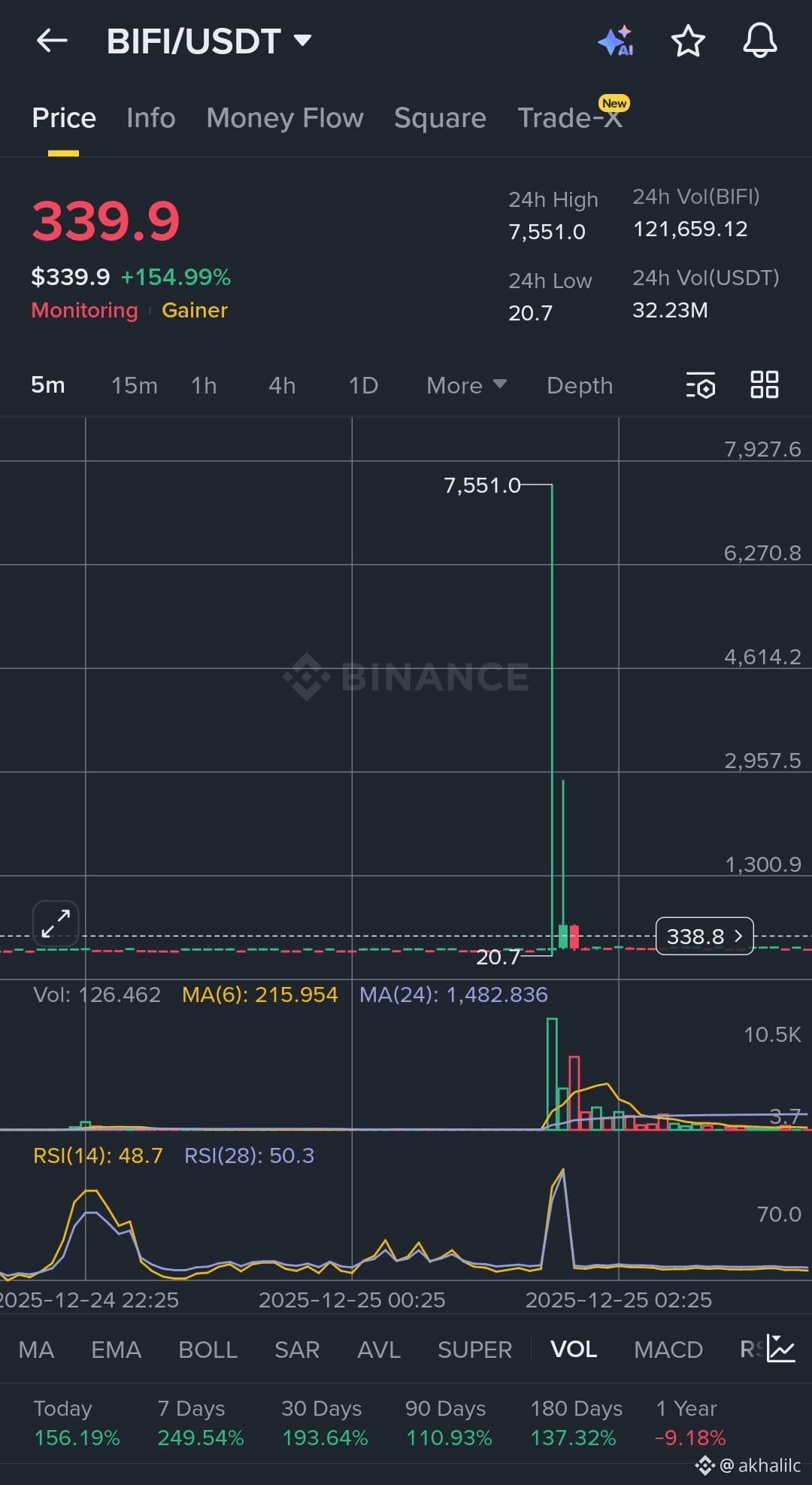This screenshot has height=1485, width=812.
Task: Expand the BIFI/USDT pair dropdown
Action: pyautogui.click(x=302, y=41)
